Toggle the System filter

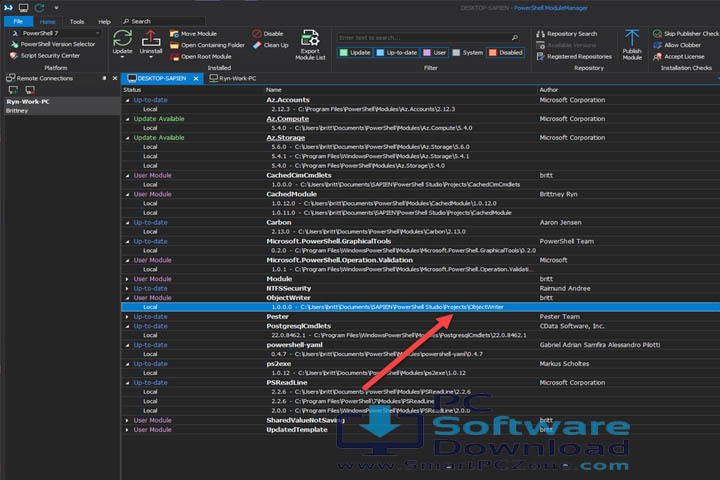(x=467, y=53)
